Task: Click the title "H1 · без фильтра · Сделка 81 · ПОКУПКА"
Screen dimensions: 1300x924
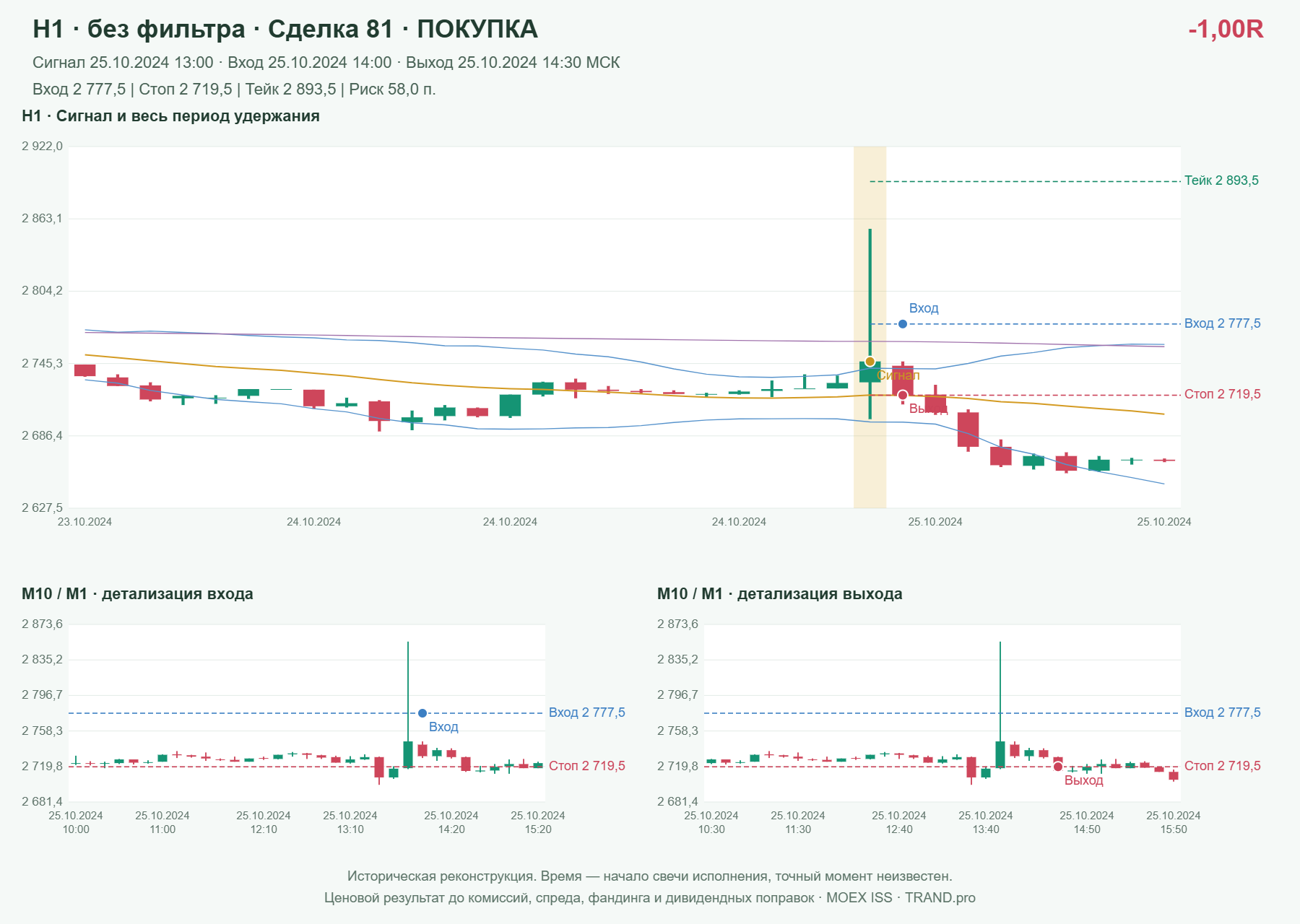Action: [285, 29]
